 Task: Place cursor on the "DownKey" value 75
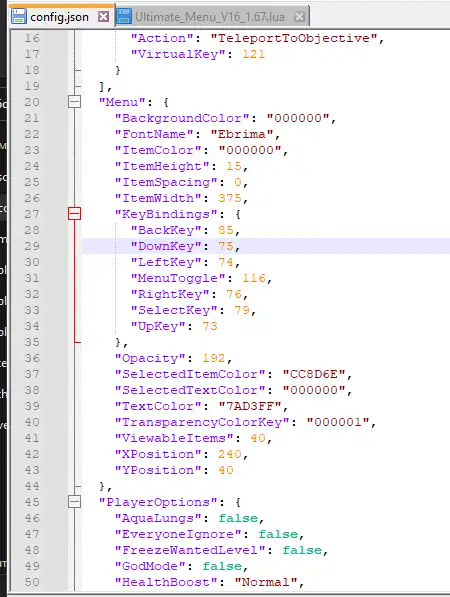[225, 246]
